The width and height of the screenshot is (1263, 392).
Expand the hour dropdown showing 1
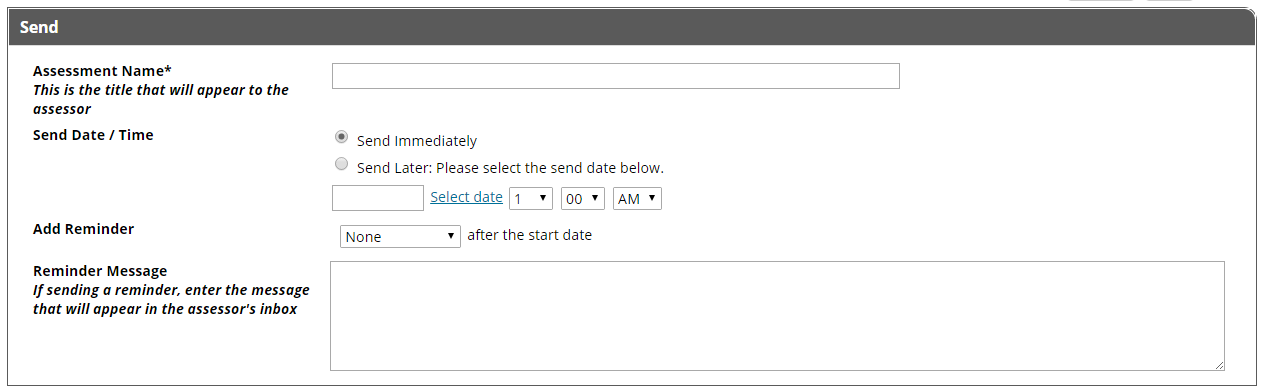click(531, 199)
